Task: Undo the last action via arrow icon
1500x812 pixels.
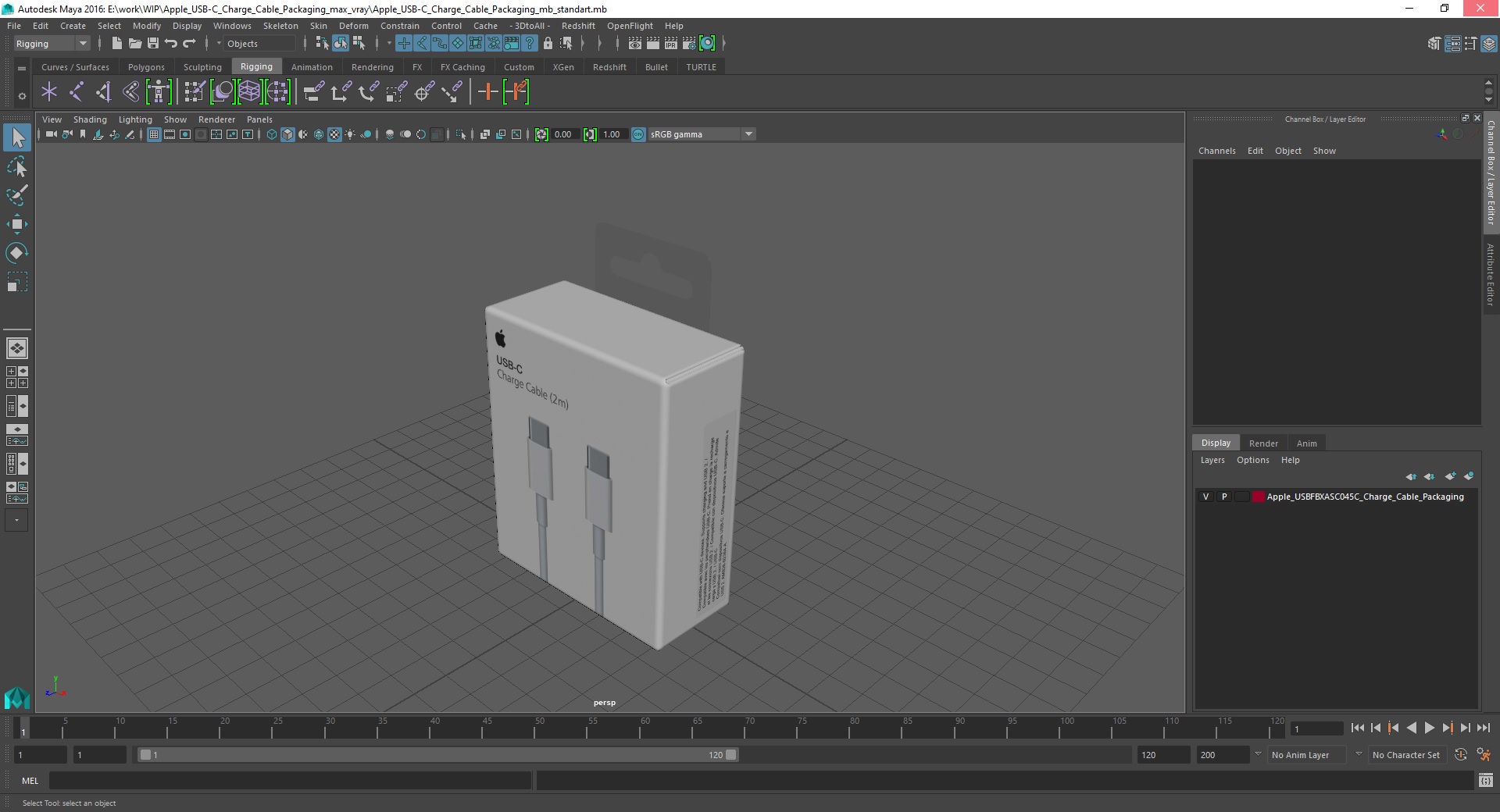Action: point(171,44)
